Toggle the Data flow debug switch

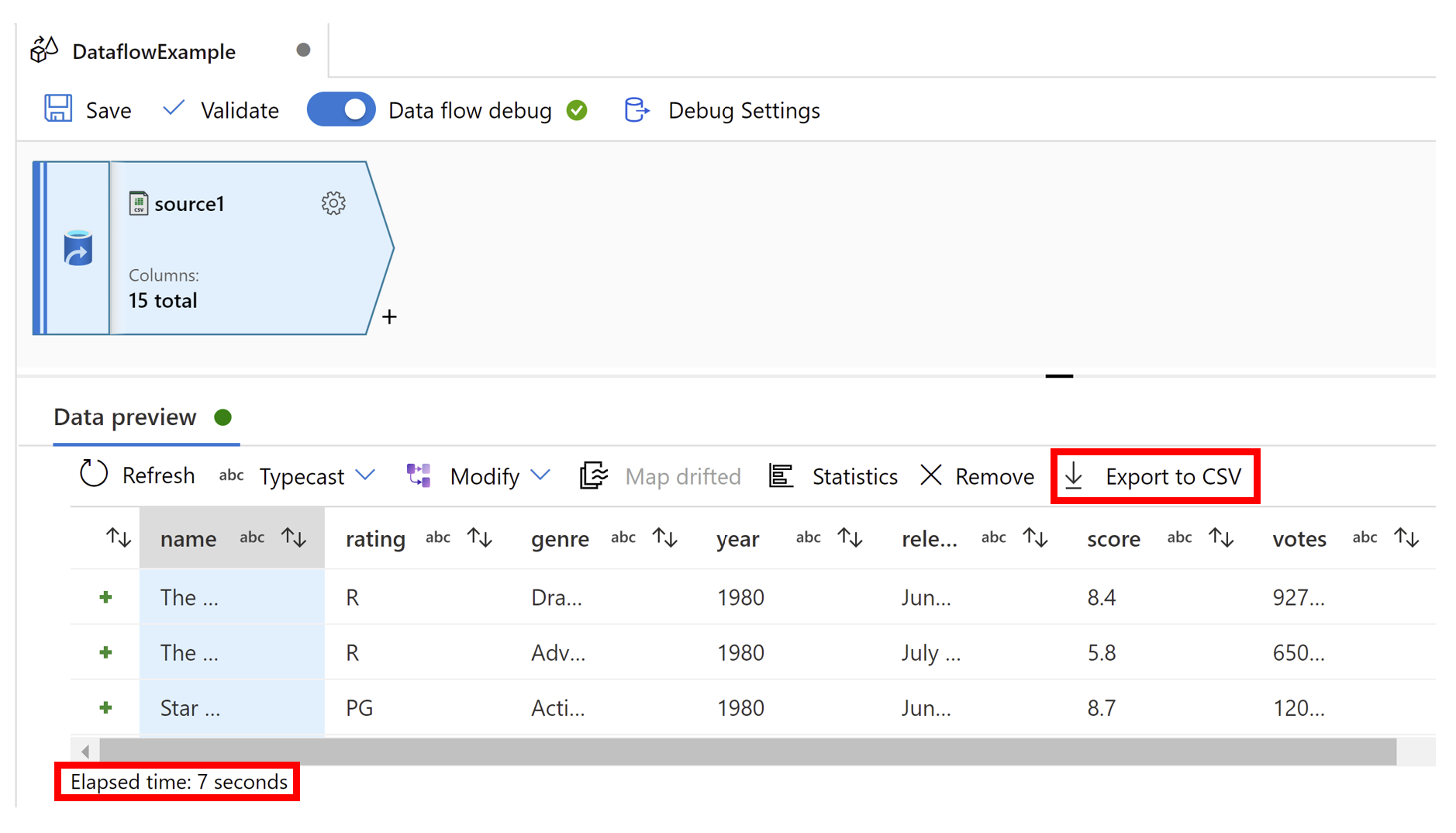[341, 109]
